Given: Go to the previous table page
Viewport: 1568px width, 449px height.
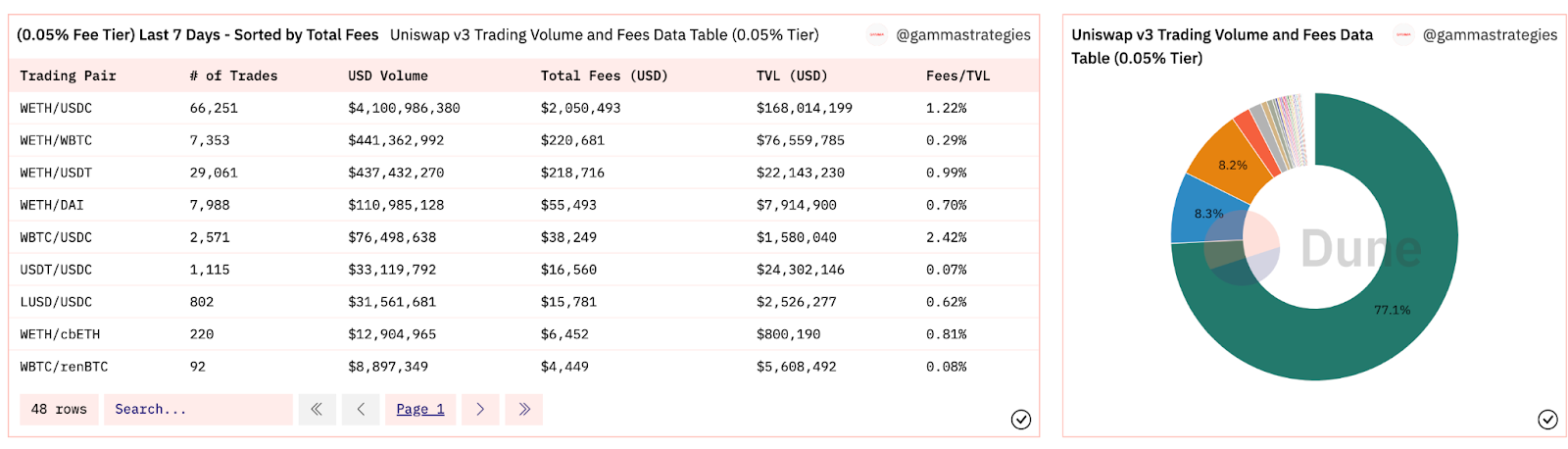Looking at the screenshot, I should coord(361,409).
